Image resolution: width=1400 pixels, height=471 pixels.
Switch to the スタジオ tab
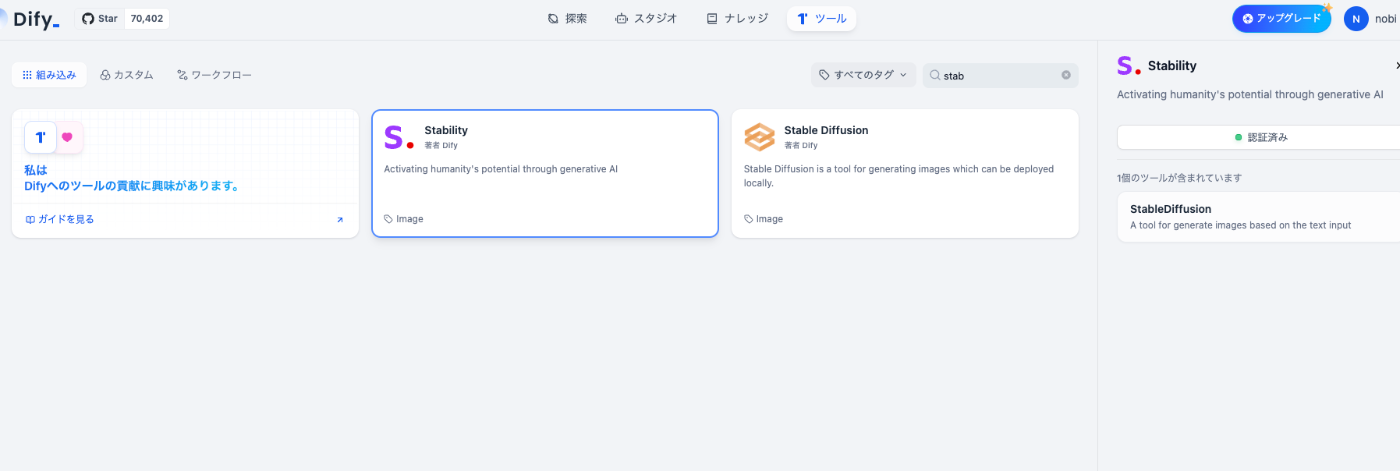click(x=646, y=18)
